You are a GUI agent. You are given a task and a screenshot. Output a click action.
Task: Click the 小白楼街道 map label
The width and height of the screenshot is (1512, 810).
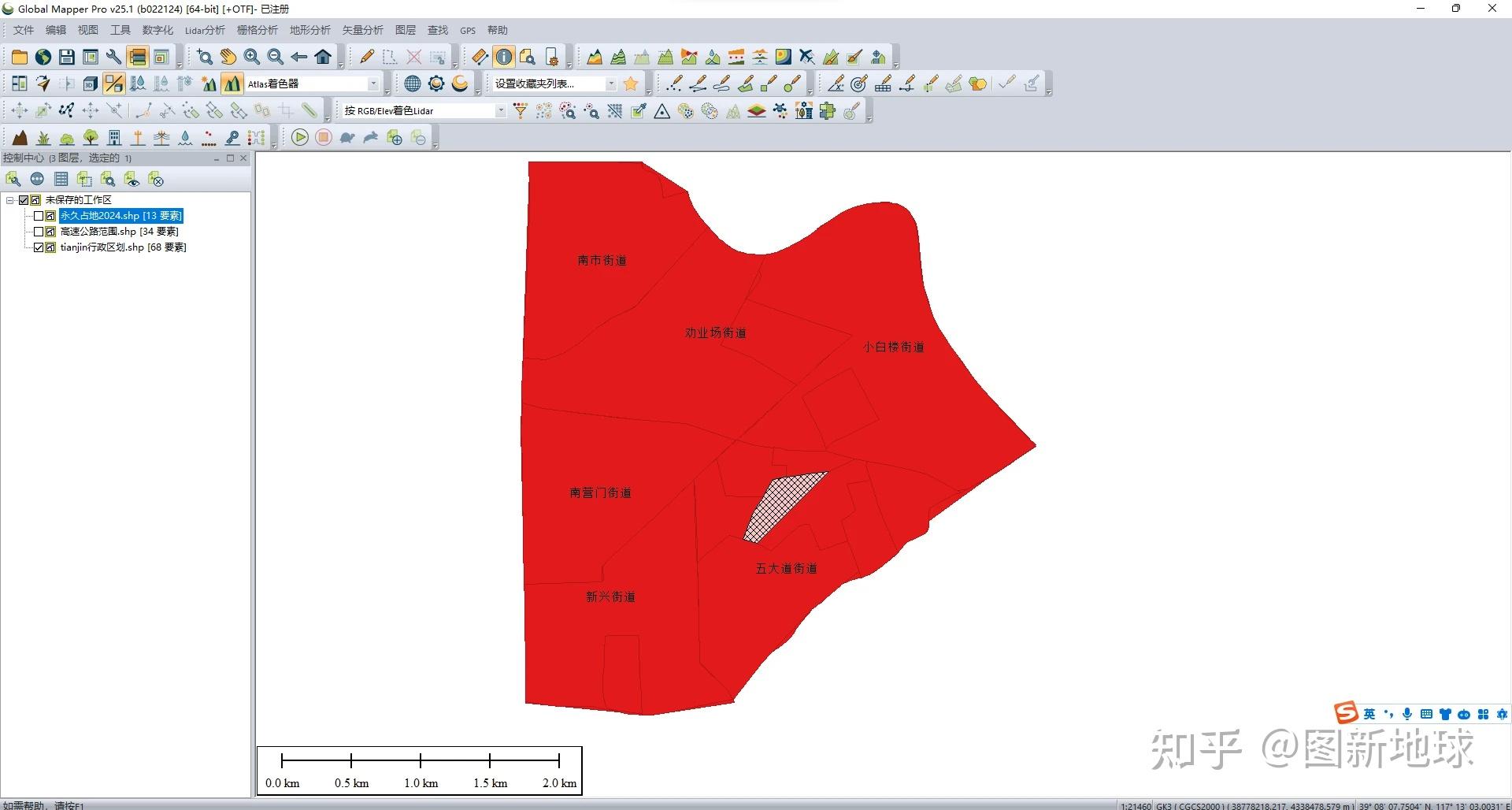(x=894, y=347)
